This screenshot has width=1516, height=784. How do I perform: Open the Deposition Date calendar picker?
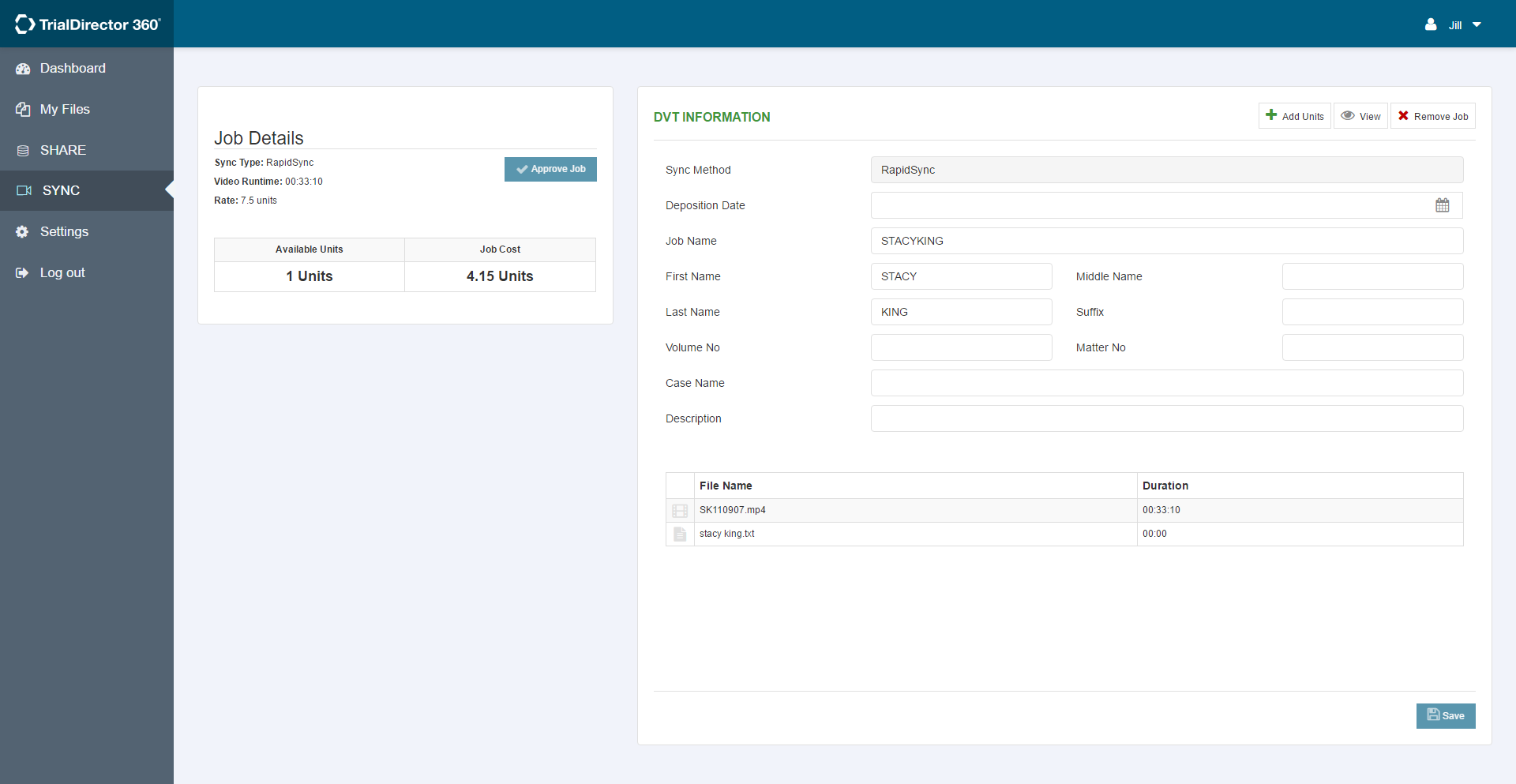click(1443, 205)
